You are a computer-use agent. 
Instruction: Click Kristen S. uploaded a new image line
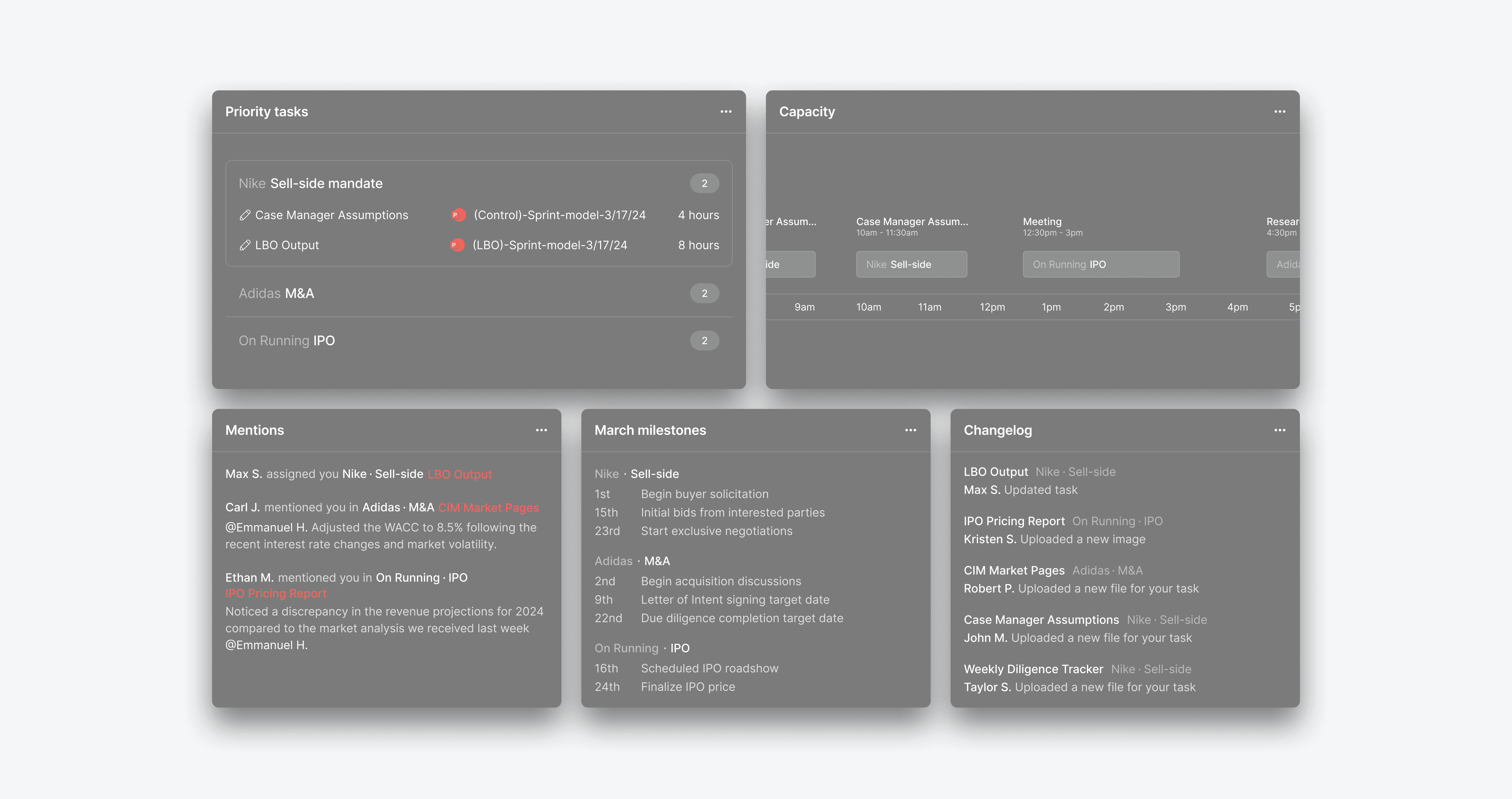1054,539
